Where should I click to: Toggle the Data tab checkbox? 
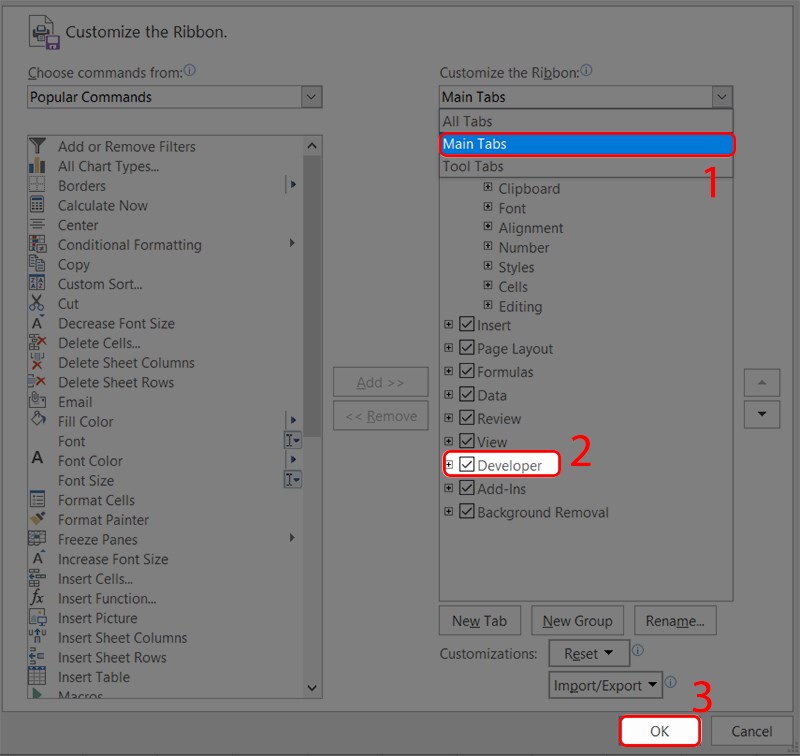coord(466,394)
